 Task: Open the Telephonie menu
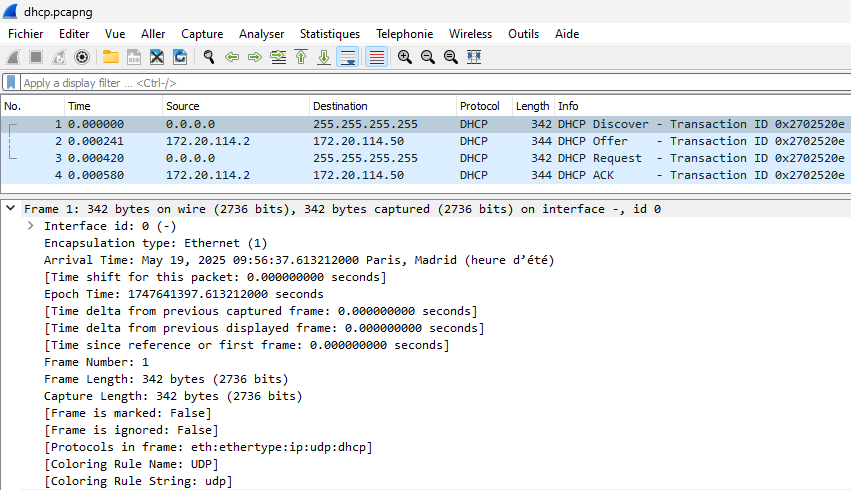pos(404,34)
